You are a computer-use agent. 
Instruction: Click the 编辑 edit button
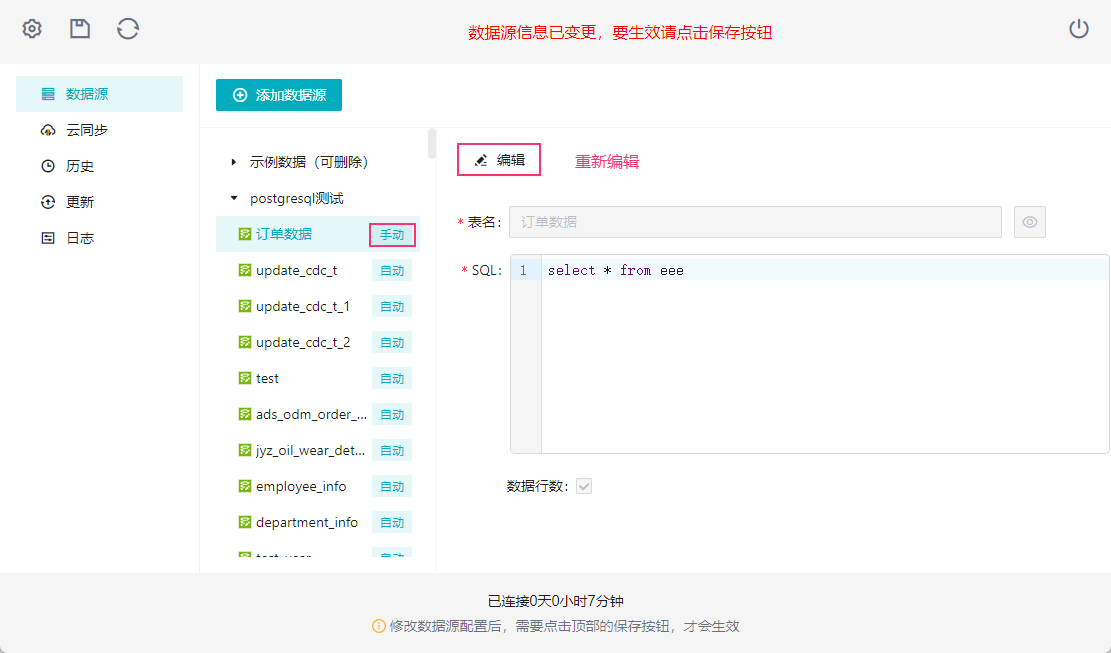click(499, 160)
